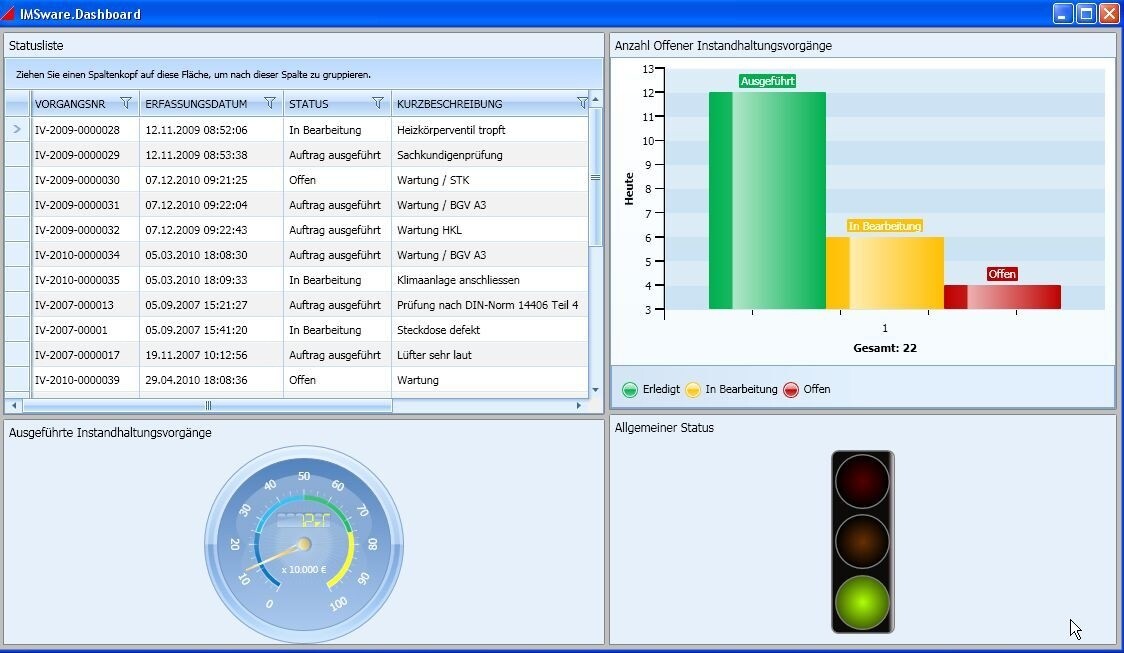The height and width of the screenshot is (653, 1124).
Task: Click the gauge needle hub
Action: pyautogui.click(x=304, y=545)
